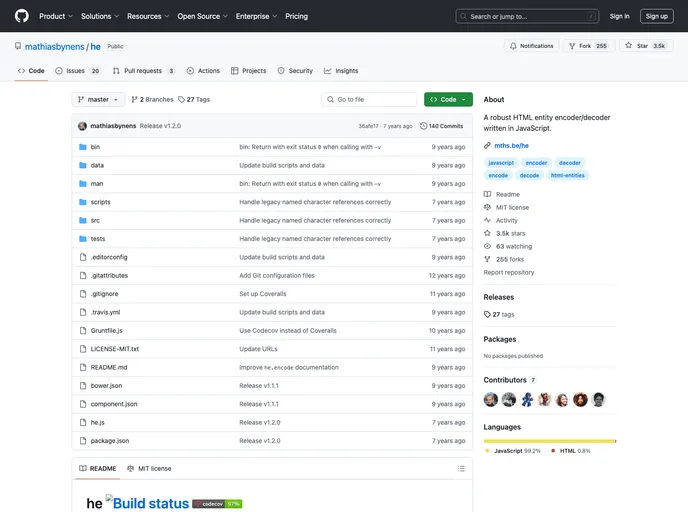Click the languages bar yellow JavaScript segment
Image resolution: width=688 pixels, height=512 pixels.
(549, 441)
